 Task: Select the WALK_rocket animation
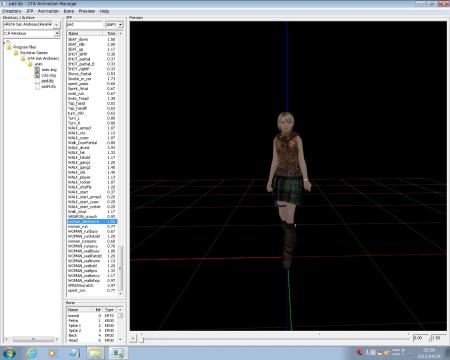click(x=92, y=182)
